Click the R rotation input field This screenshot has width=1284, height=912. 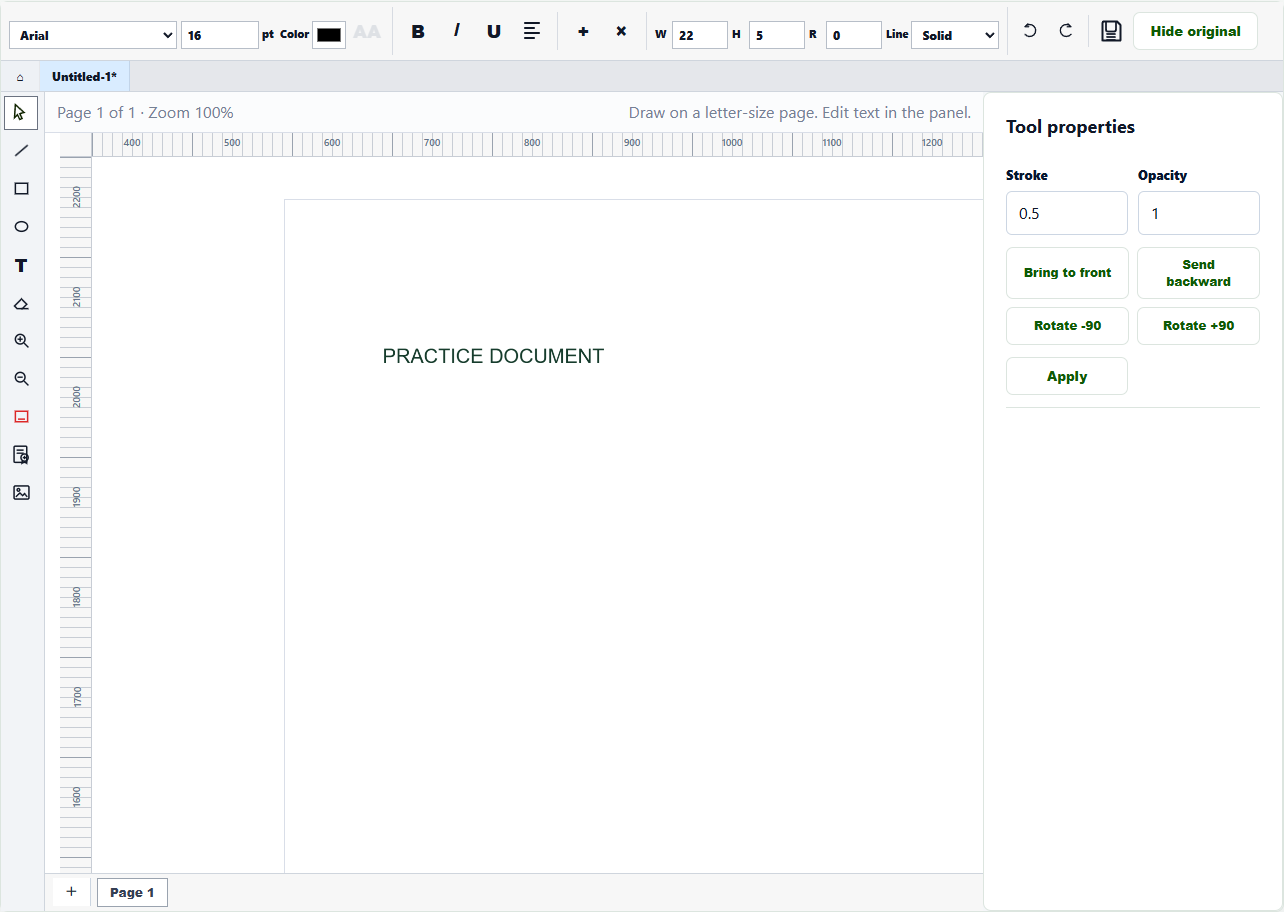(854, 35)
